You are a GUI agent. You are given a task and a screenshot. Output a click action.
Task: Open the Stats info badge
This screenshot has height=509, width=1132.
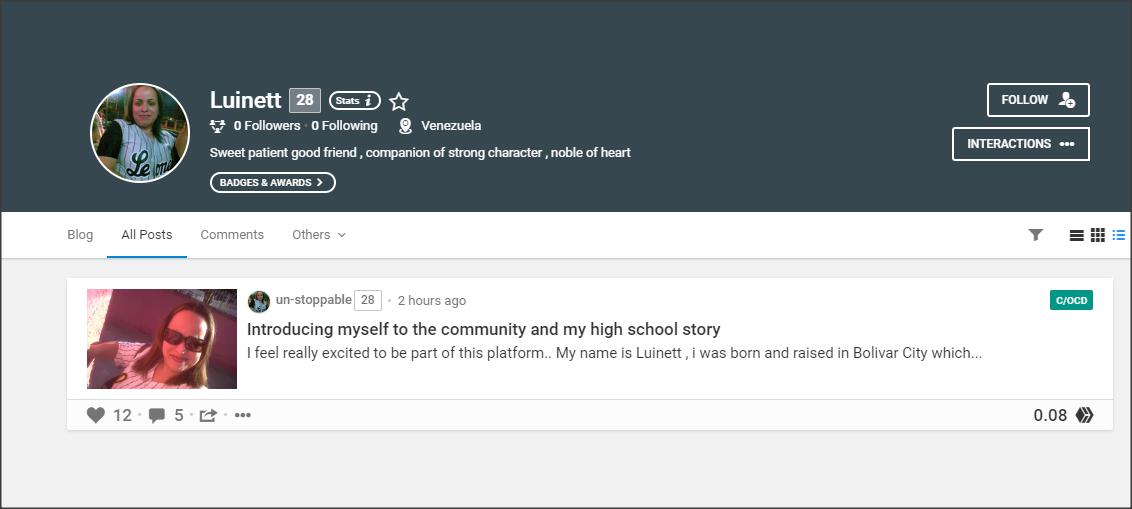(354, 100)
